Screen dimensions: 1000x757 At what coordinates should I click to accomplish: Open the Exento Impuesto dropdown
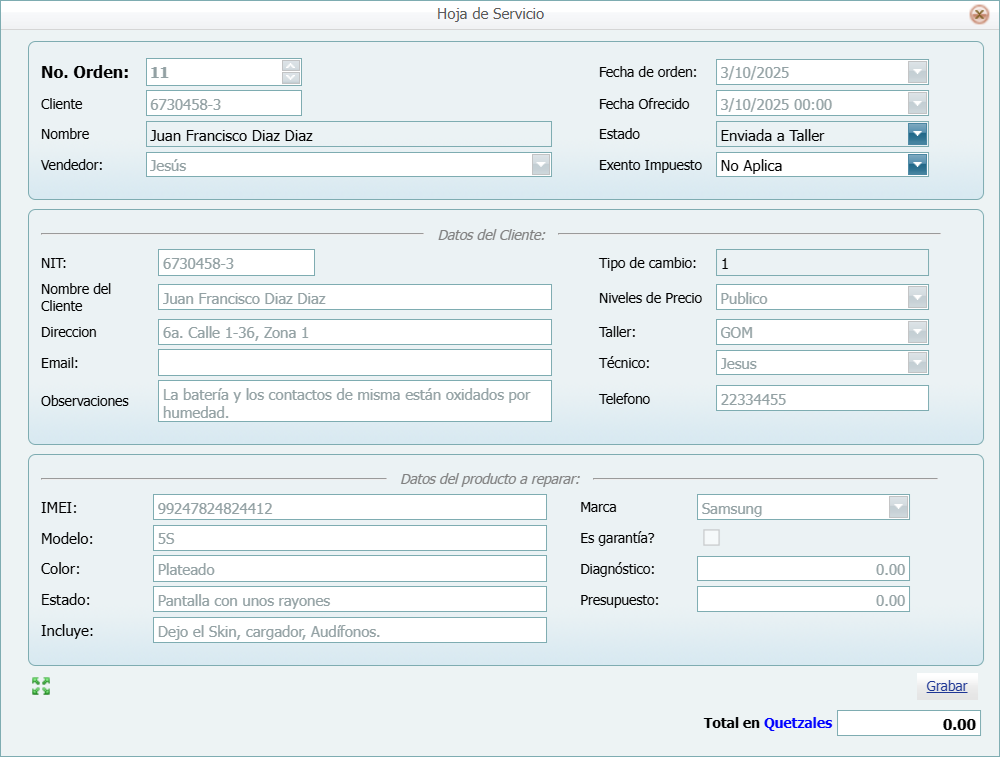coord(917,165)
